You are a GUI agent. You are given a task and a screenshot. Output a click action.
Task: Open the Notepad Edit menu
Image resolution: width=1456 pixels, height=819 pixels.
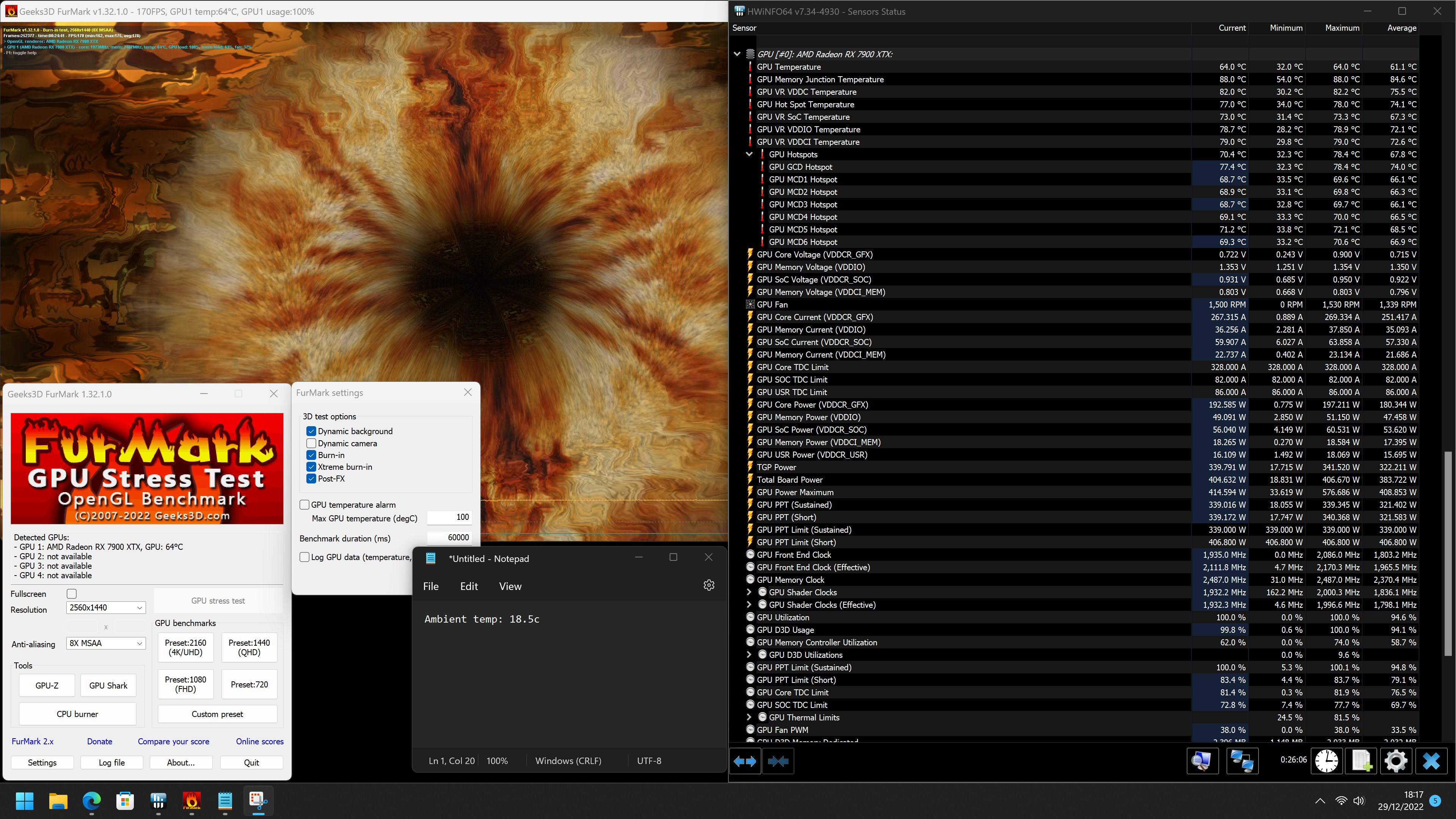pyautogui.click(x=469, y=586)
